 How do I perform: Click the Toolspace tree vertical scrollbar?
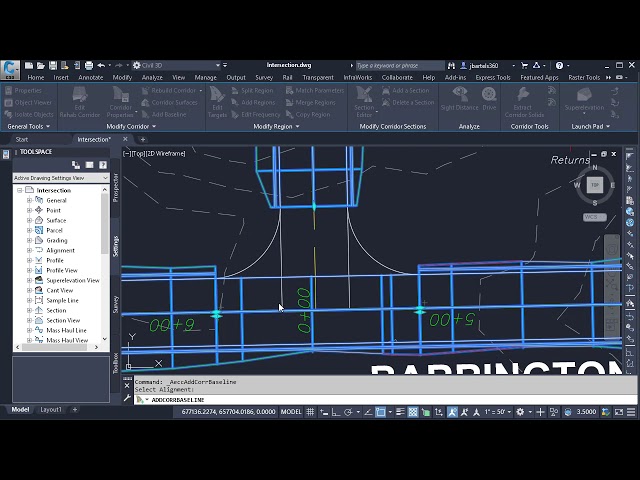coord(105,264)
